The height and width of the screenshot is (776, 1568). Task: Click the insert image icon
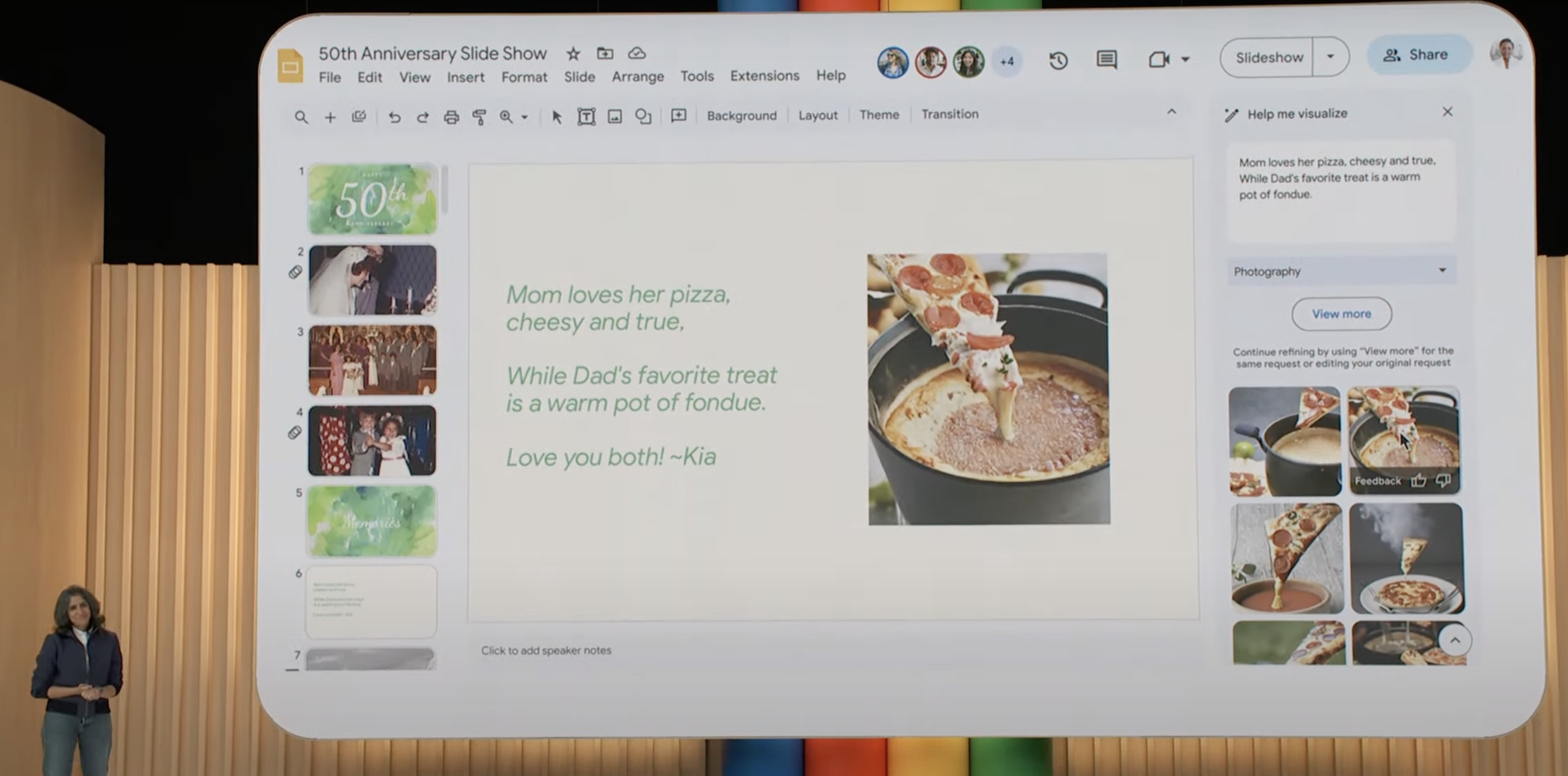(x=615, y=116)
